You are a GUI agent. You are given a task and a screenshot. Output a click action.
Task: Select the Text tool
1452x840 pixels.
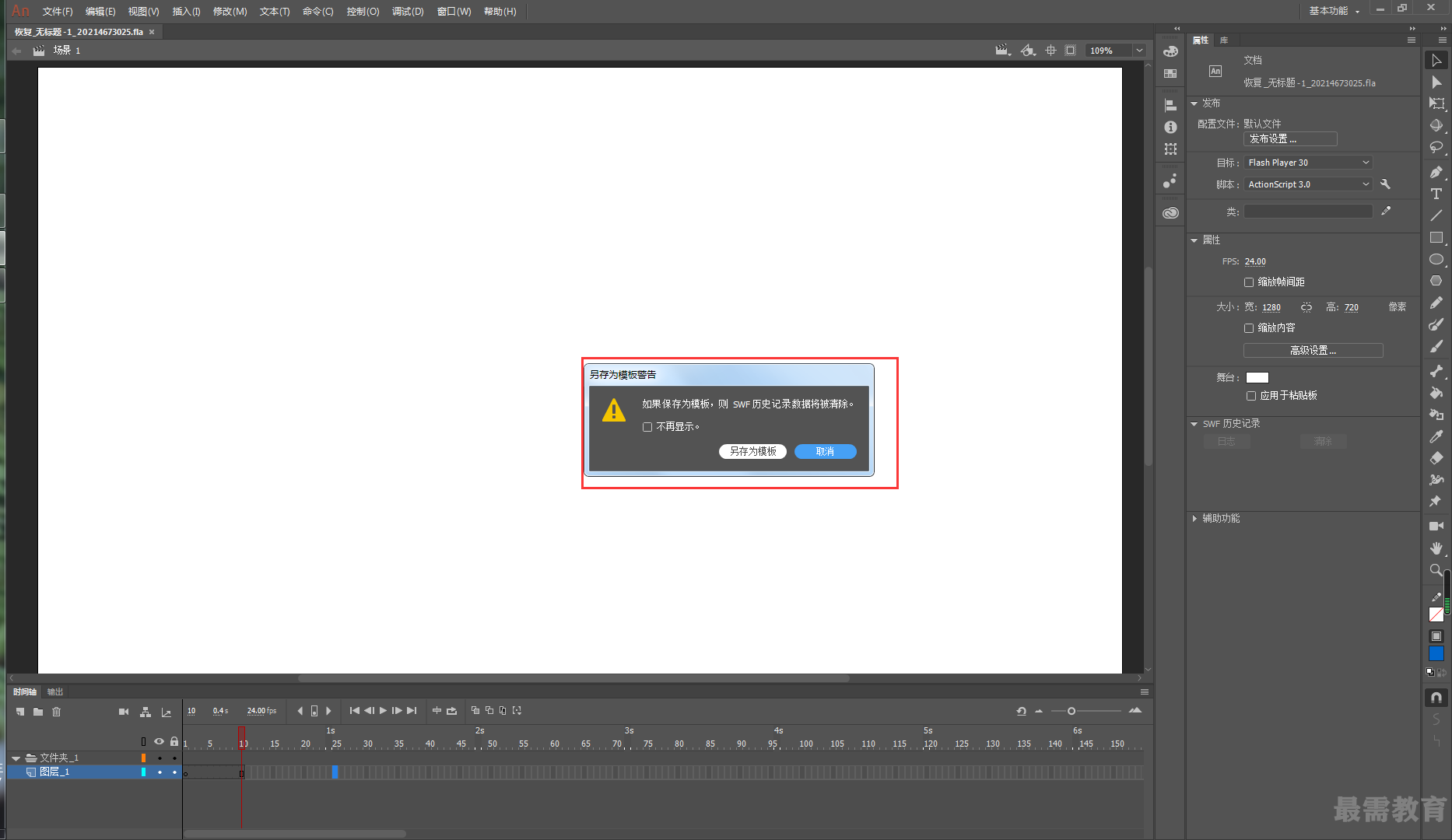click(x=1436, y=194)
